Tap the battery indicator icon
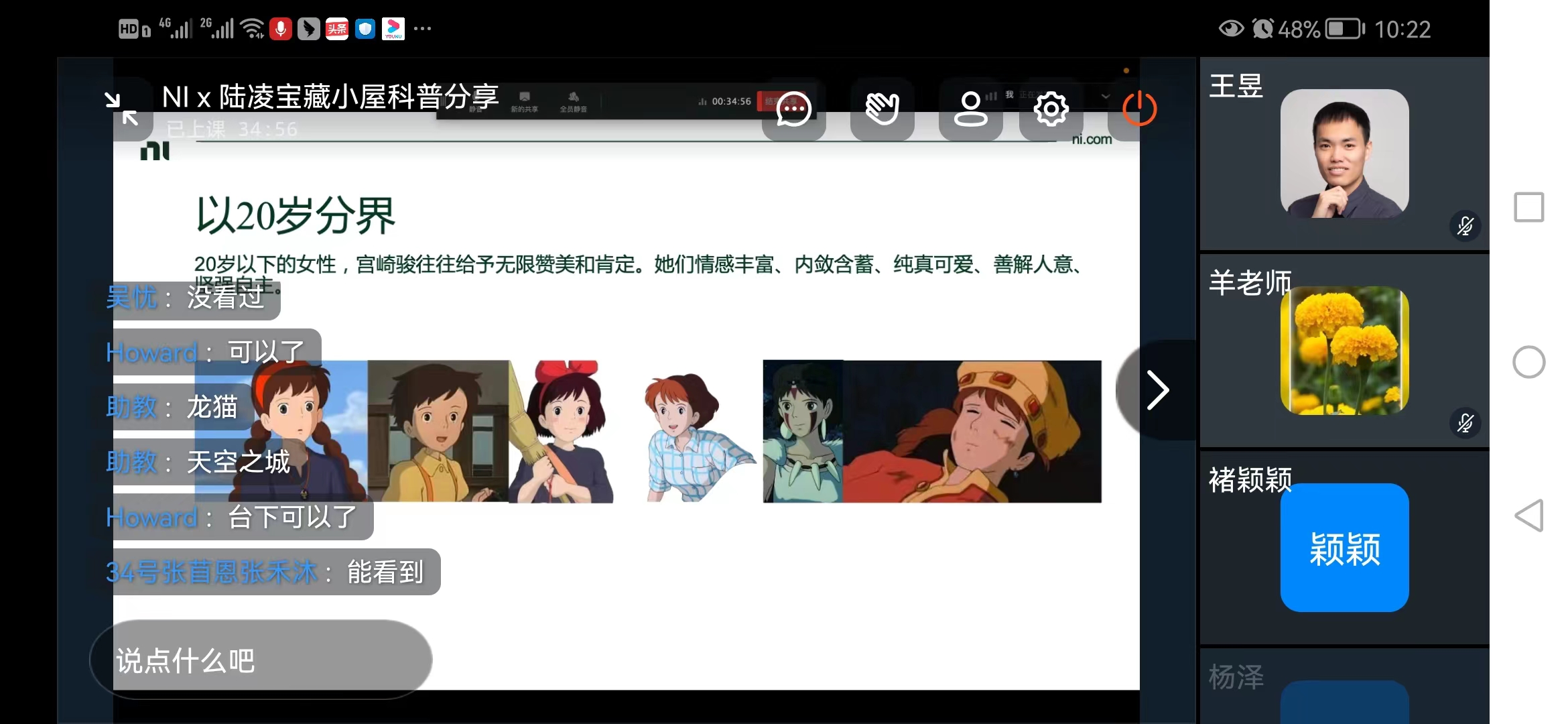 pos(1345,29)
